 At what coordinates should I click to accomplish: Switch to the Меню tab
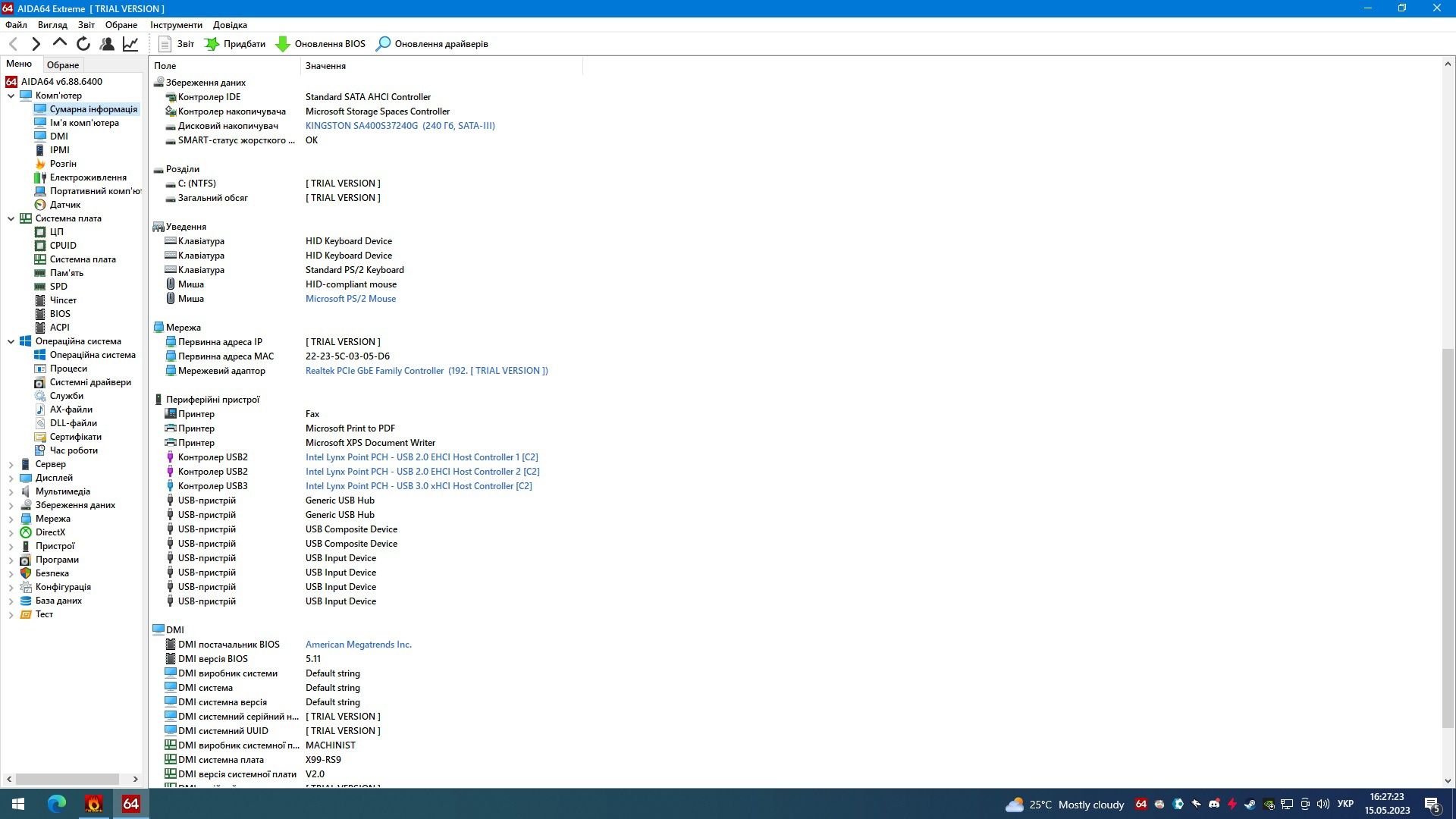tap(20, 64)
